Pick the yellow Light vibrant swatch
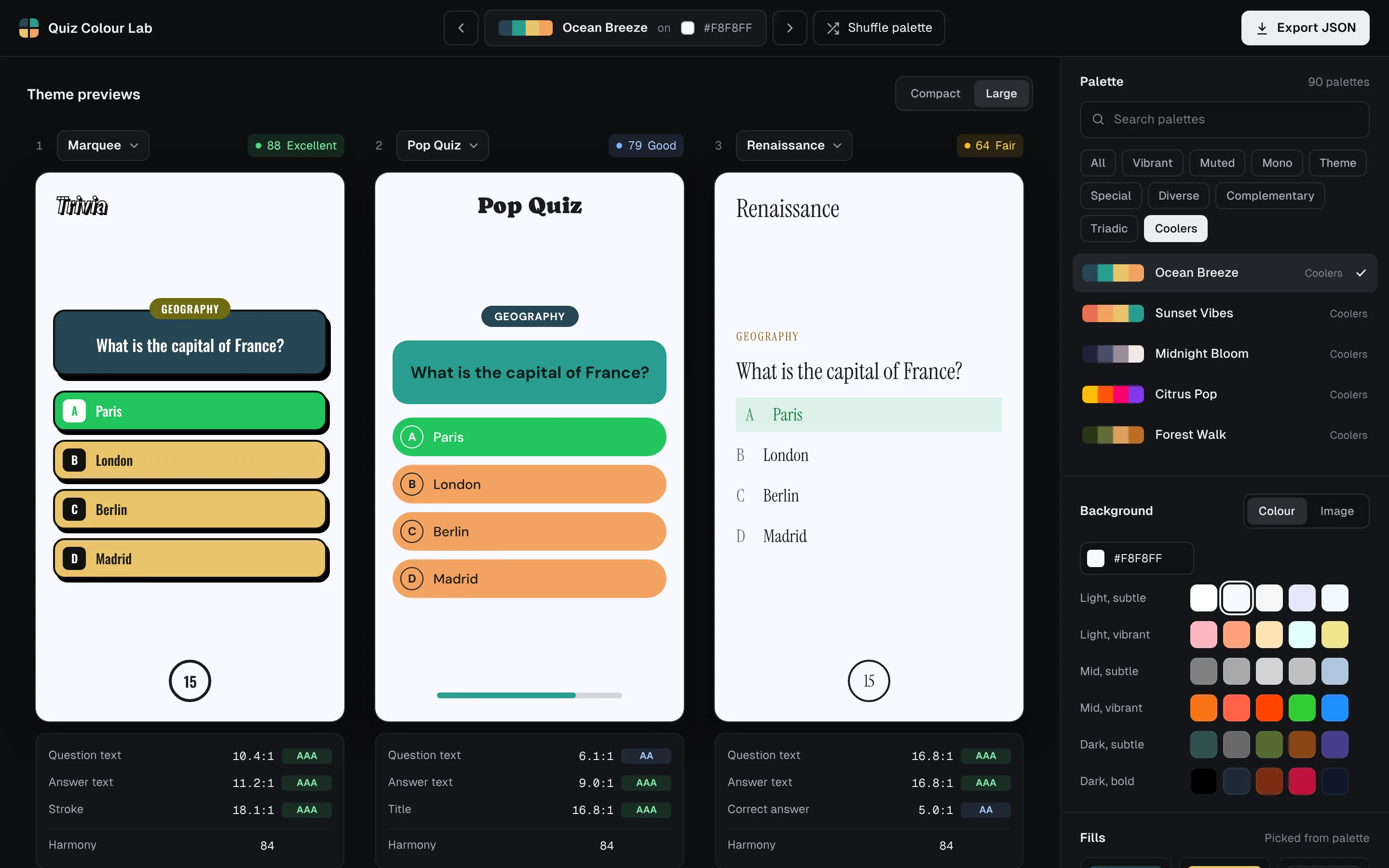This screenshot has width=1389, height=868. (1335, 635)
